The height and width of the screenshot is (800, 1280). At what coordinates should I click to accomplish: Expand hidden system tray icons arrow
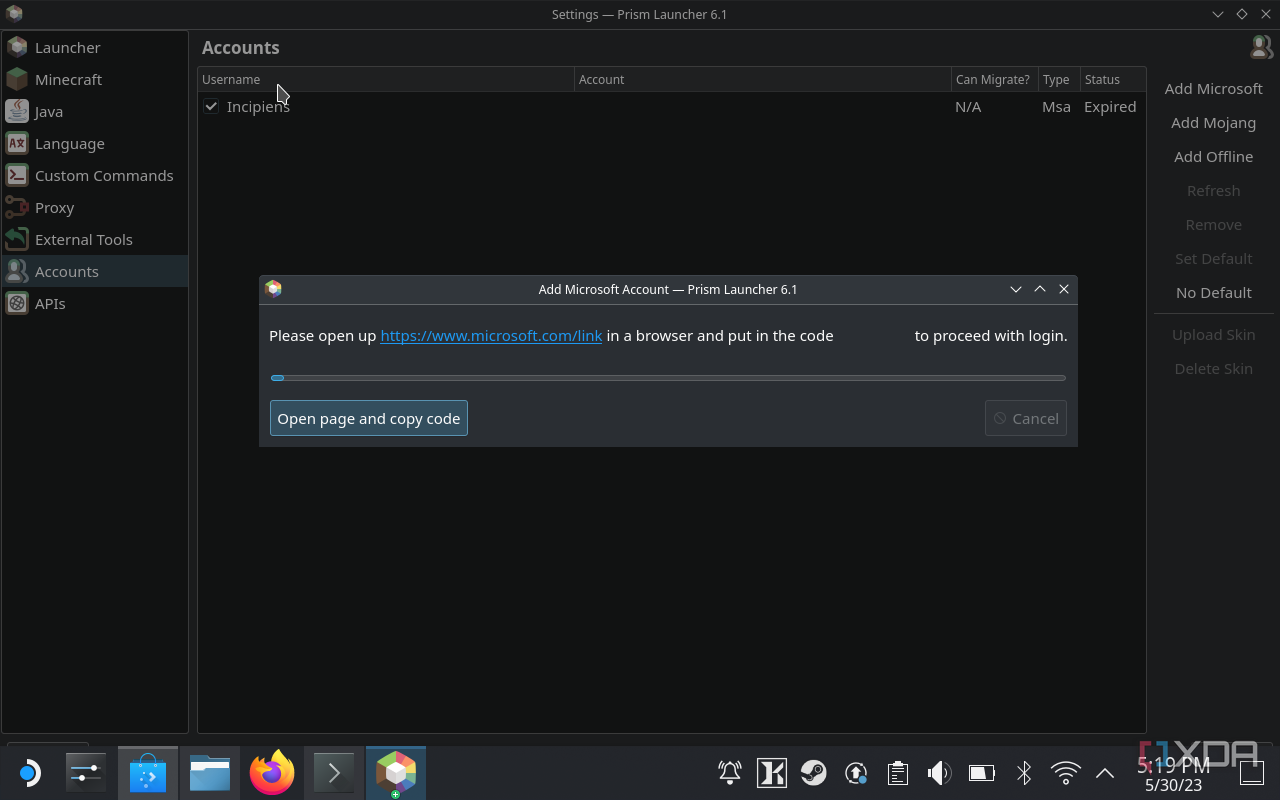point(1105,772)
